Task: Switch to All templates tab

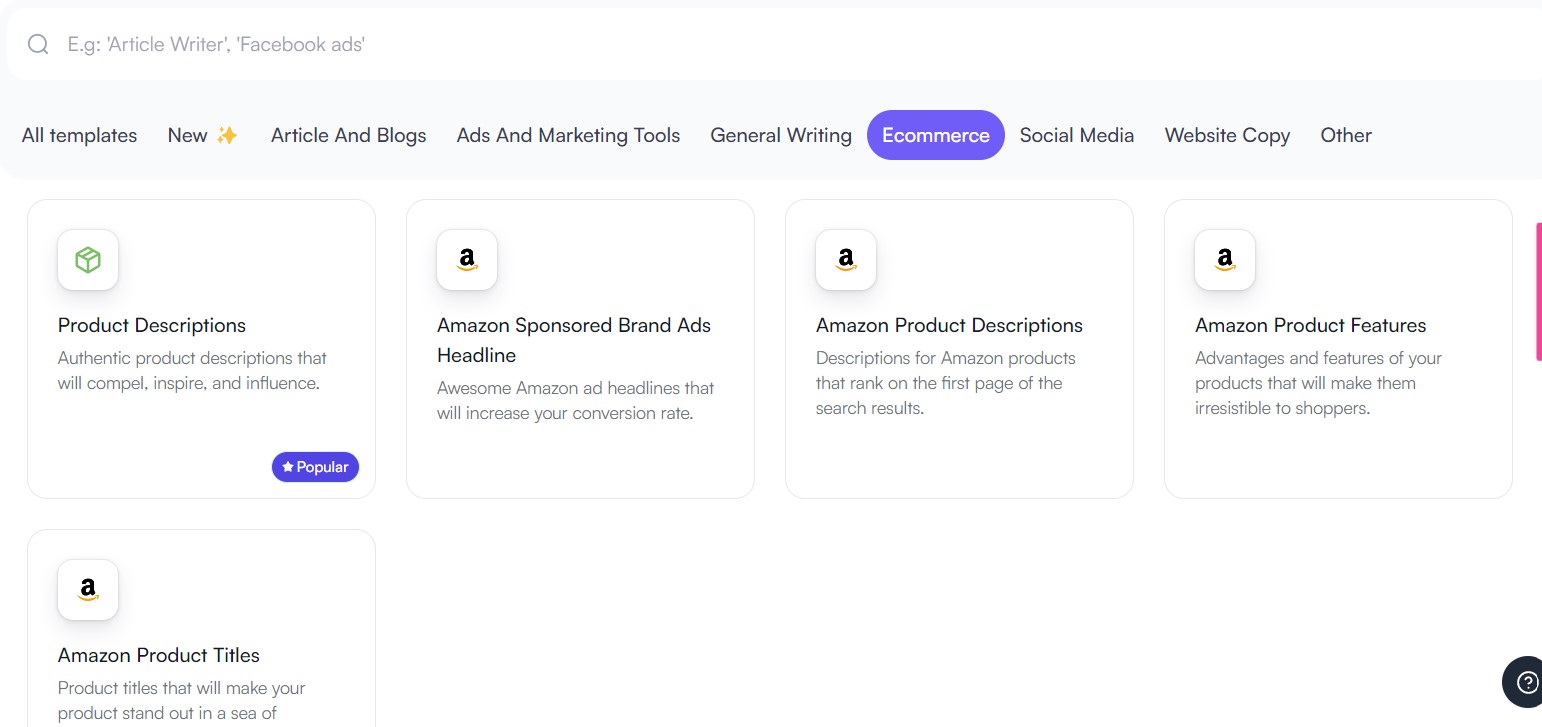Action: (x=79, y=135)
